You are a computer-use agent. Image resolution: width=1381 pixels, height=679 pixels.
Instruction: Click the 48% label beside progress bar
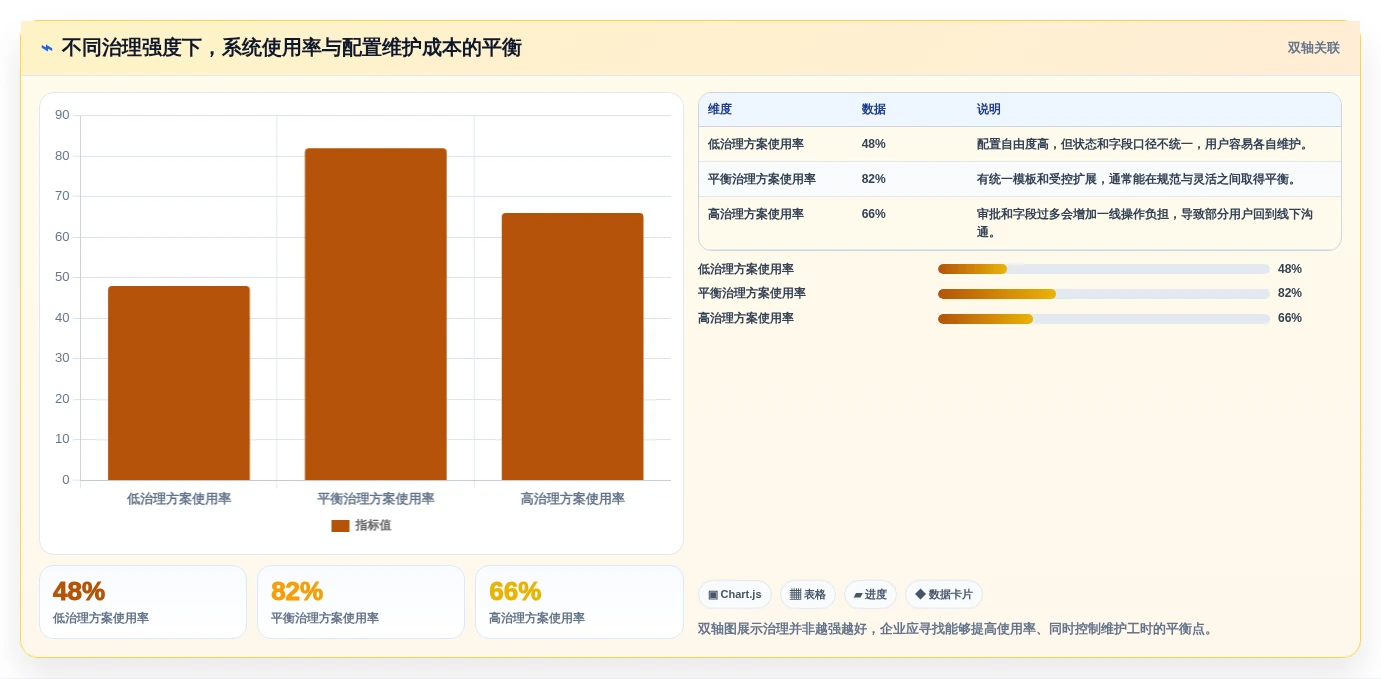tap(1290, 269)
